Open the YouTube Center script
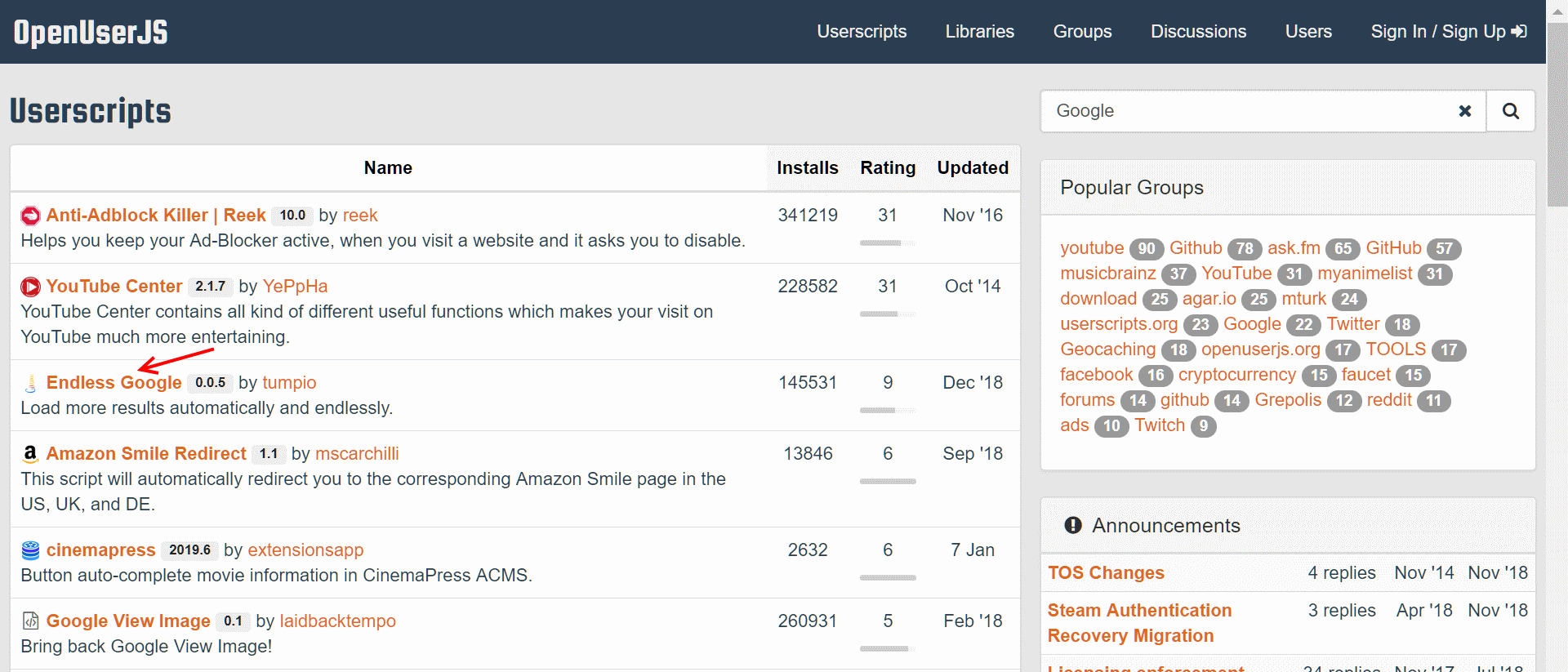 [114, 287]
